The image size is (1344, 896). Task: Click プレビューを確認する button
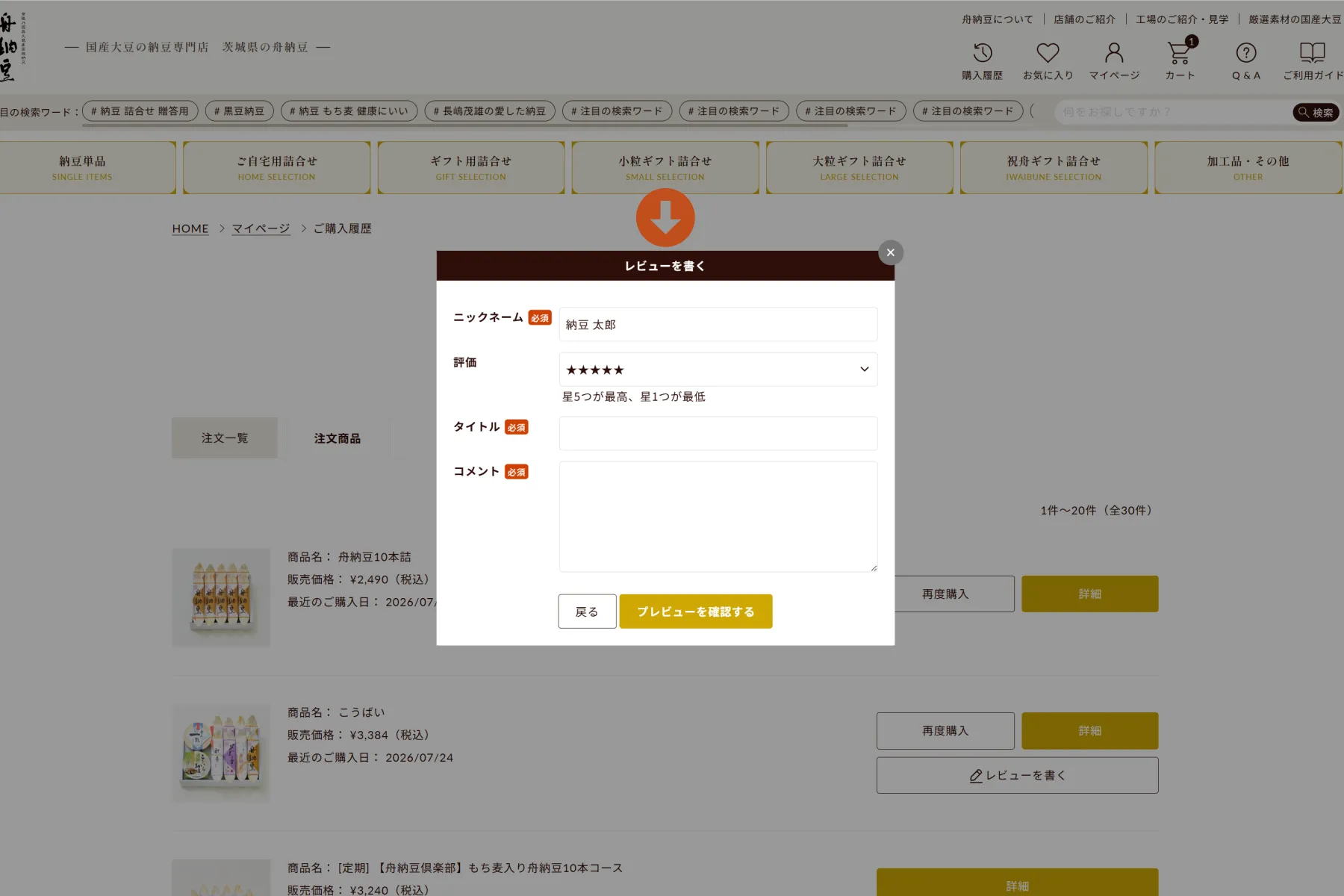click(696, 612)
